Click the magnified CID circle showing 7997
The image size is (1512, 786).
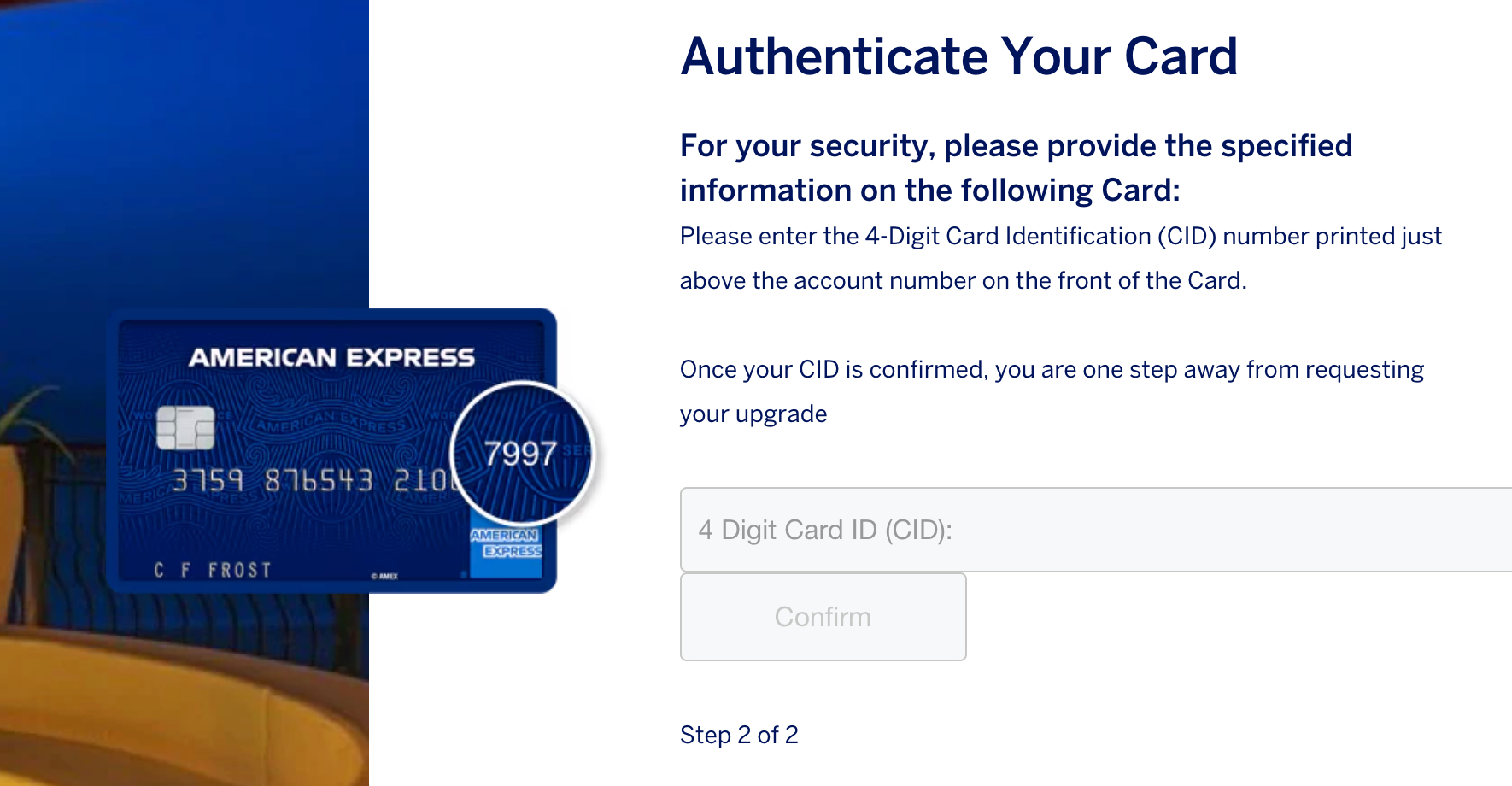pyautogui.click(x=519, y=455)
